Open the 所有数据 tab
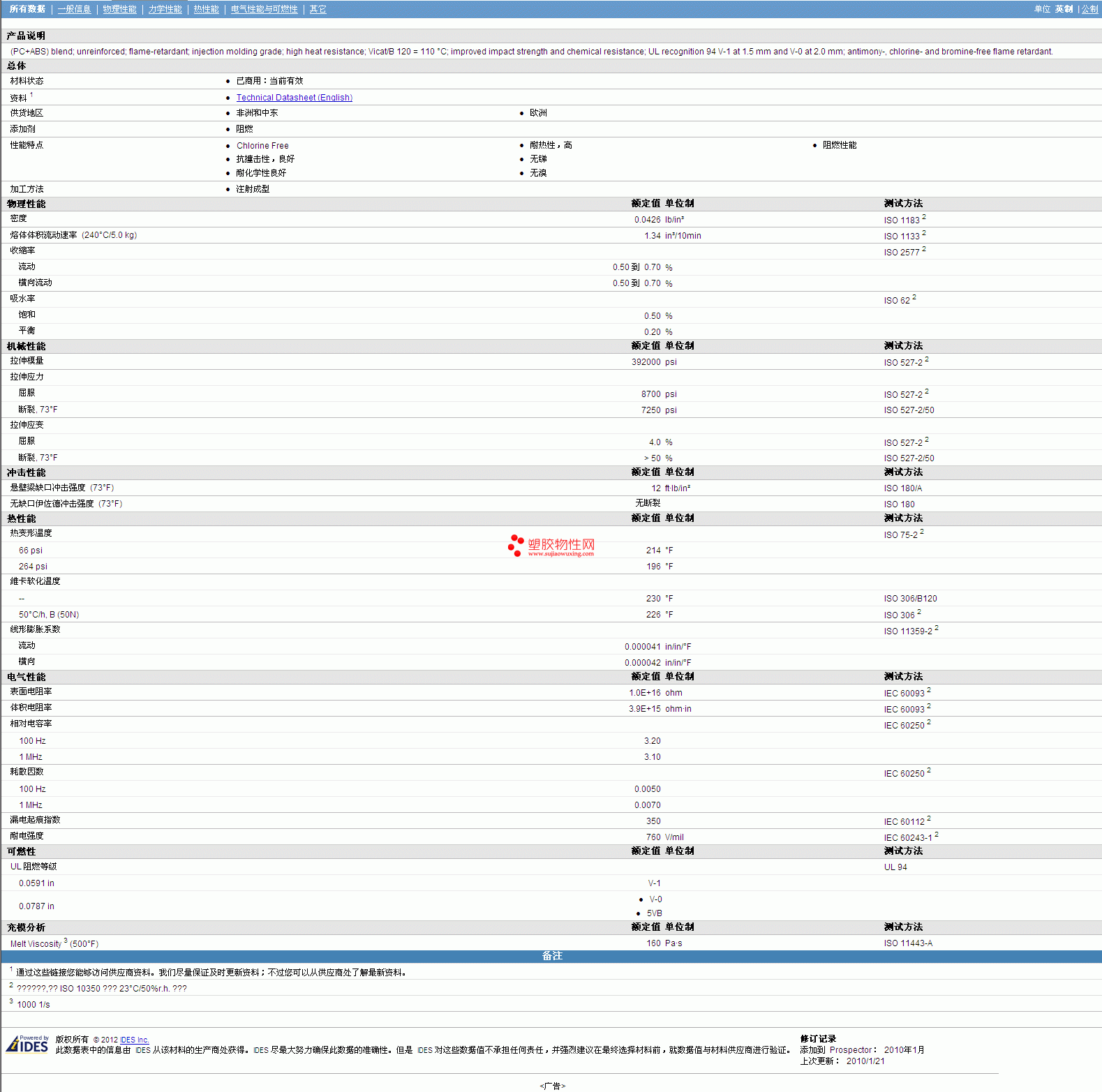The image size is (1102, 1092). tap(27, 9)
